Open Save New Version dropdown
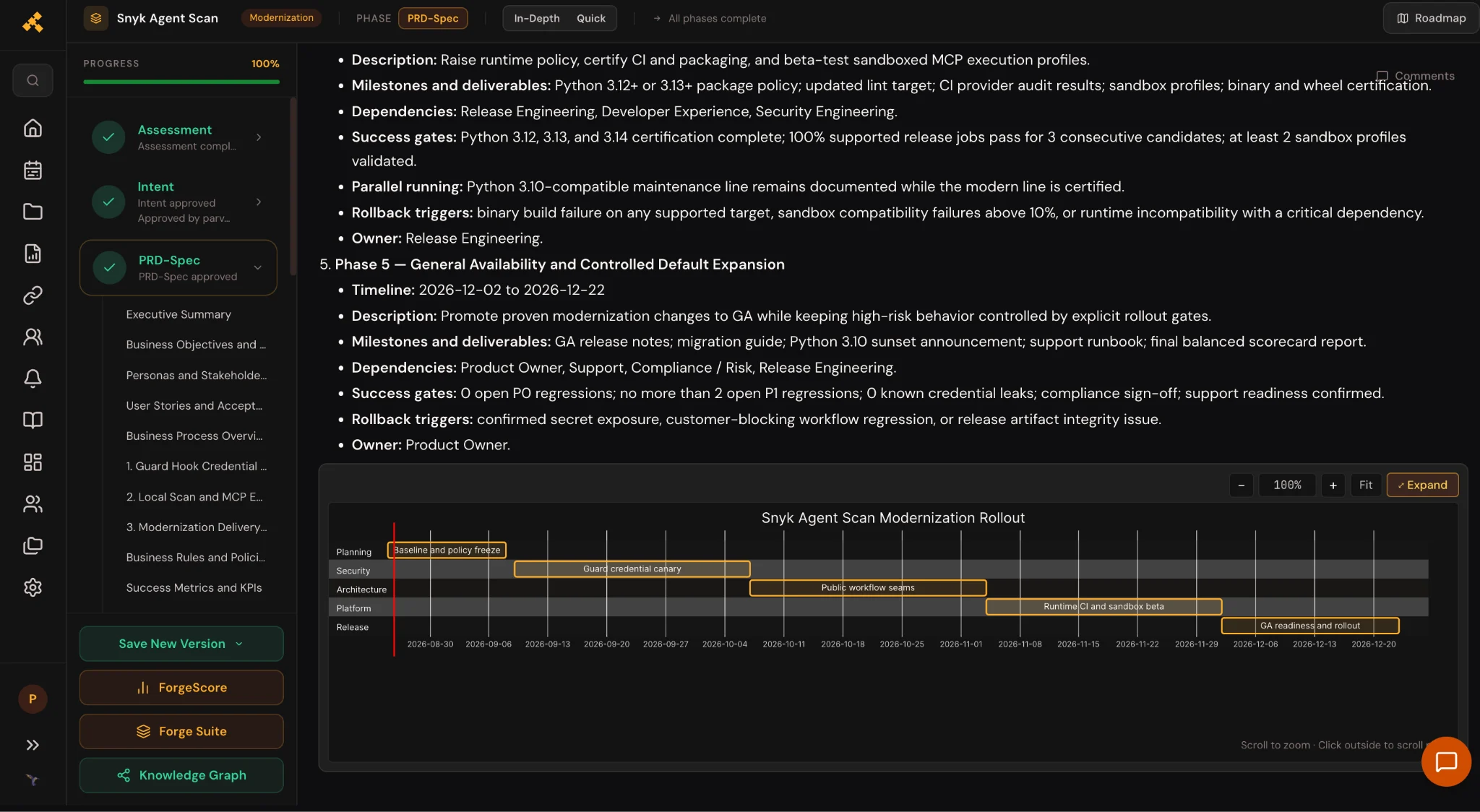The width and height of the screenshot is (1480, 812). [181, 644]
